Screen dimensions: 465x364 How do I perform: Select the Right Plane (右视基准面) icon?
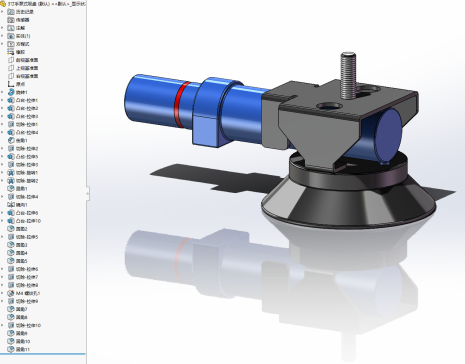point(11,76)
